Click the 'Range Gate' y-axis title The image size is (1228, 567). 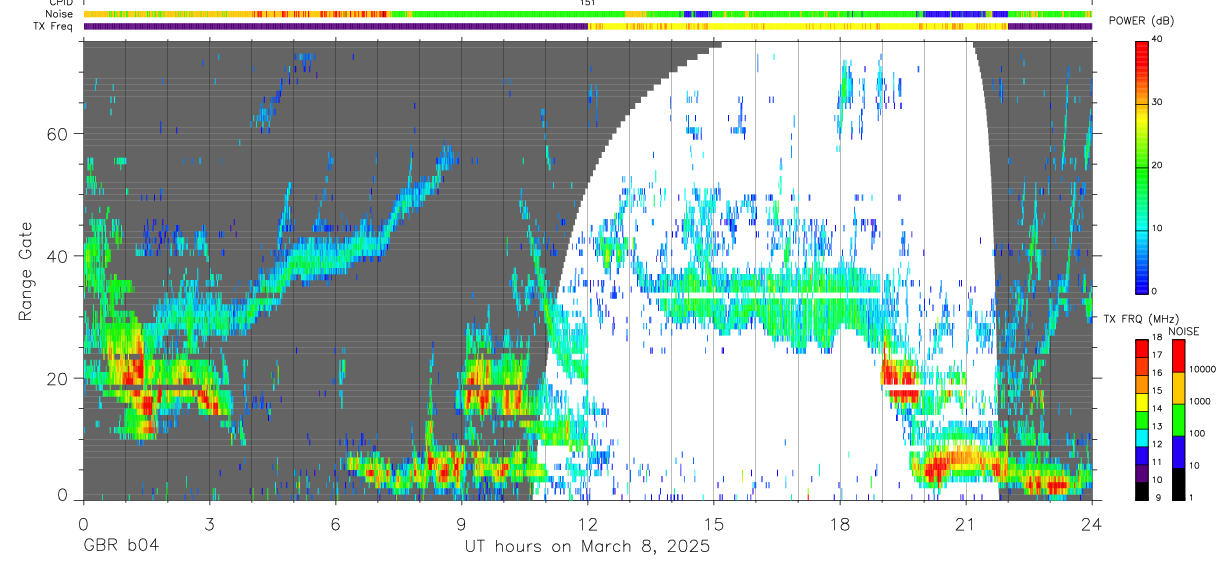tap(25, 271)
